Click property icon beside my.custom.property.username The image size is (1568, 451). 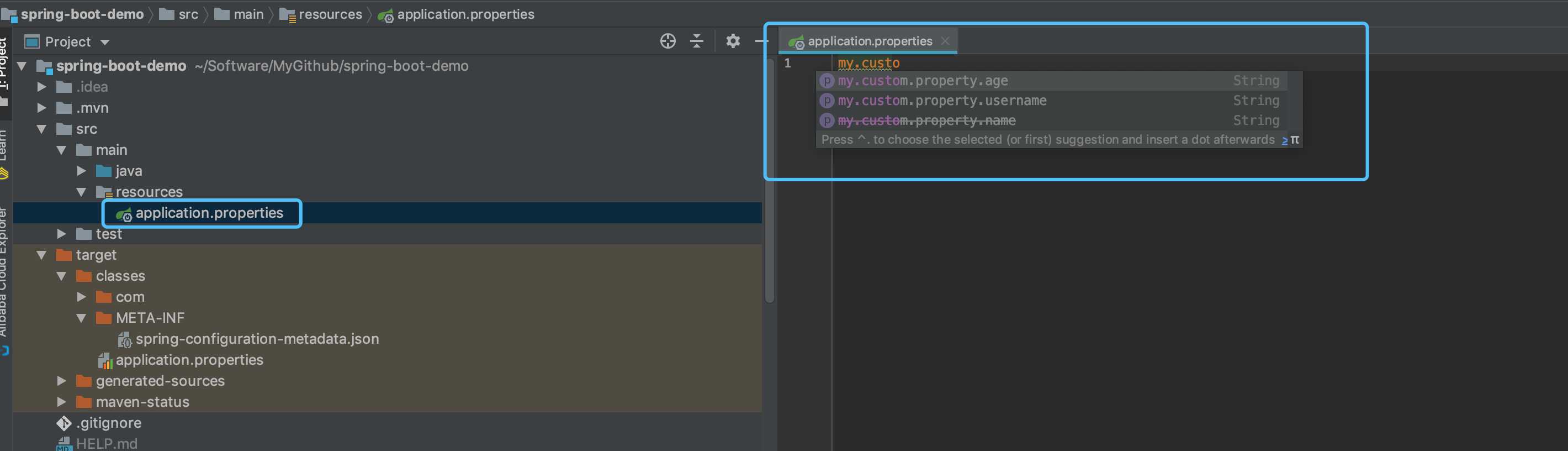coord(827,101)
